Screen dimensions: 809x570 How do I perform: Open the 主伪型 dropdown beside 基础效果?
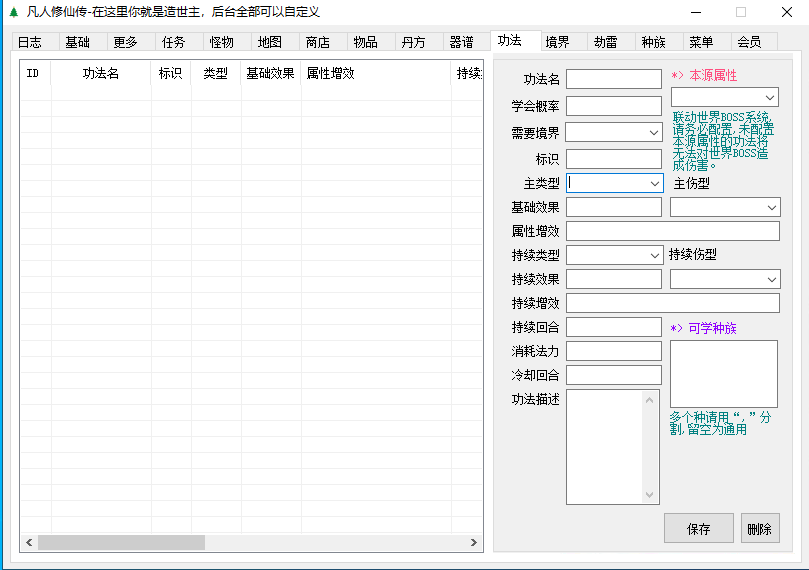[x=725, y=207]
